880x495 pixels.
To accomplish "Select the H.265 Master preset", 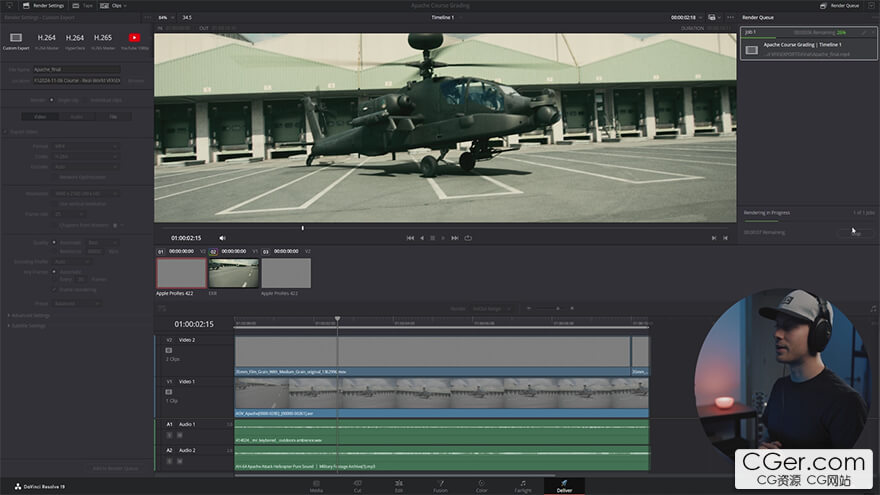I will (103, 38).
